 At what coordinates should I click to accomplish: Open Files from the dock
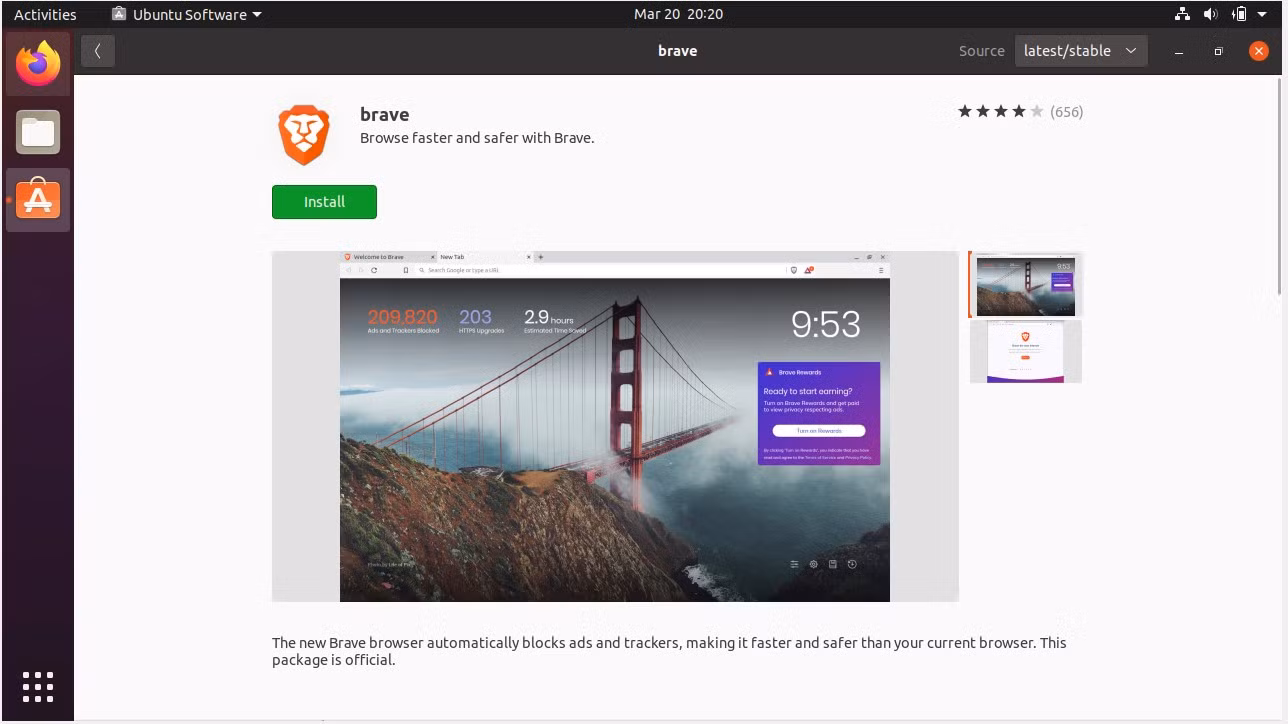click(x=38, y=132)
